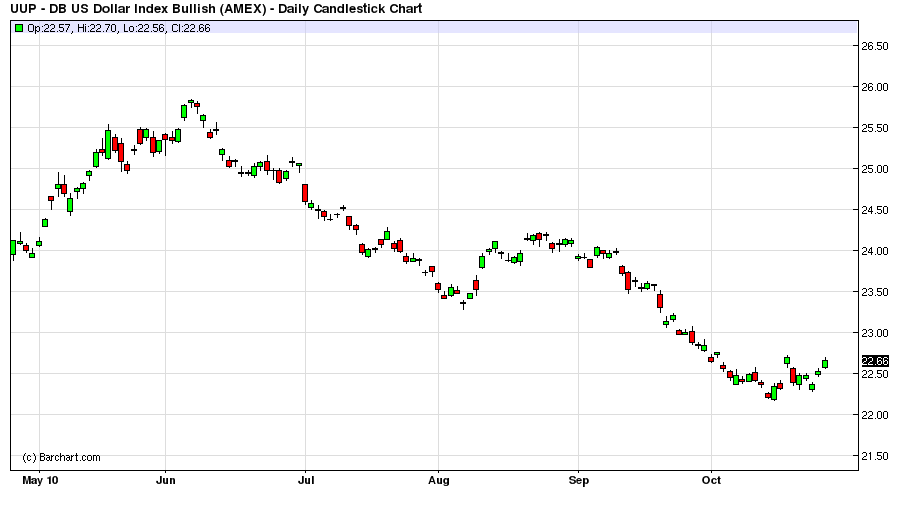This screenshot has height=511, width=900.
Task: Click the 23.00 price axis label
Action: (x=874, y=333)
